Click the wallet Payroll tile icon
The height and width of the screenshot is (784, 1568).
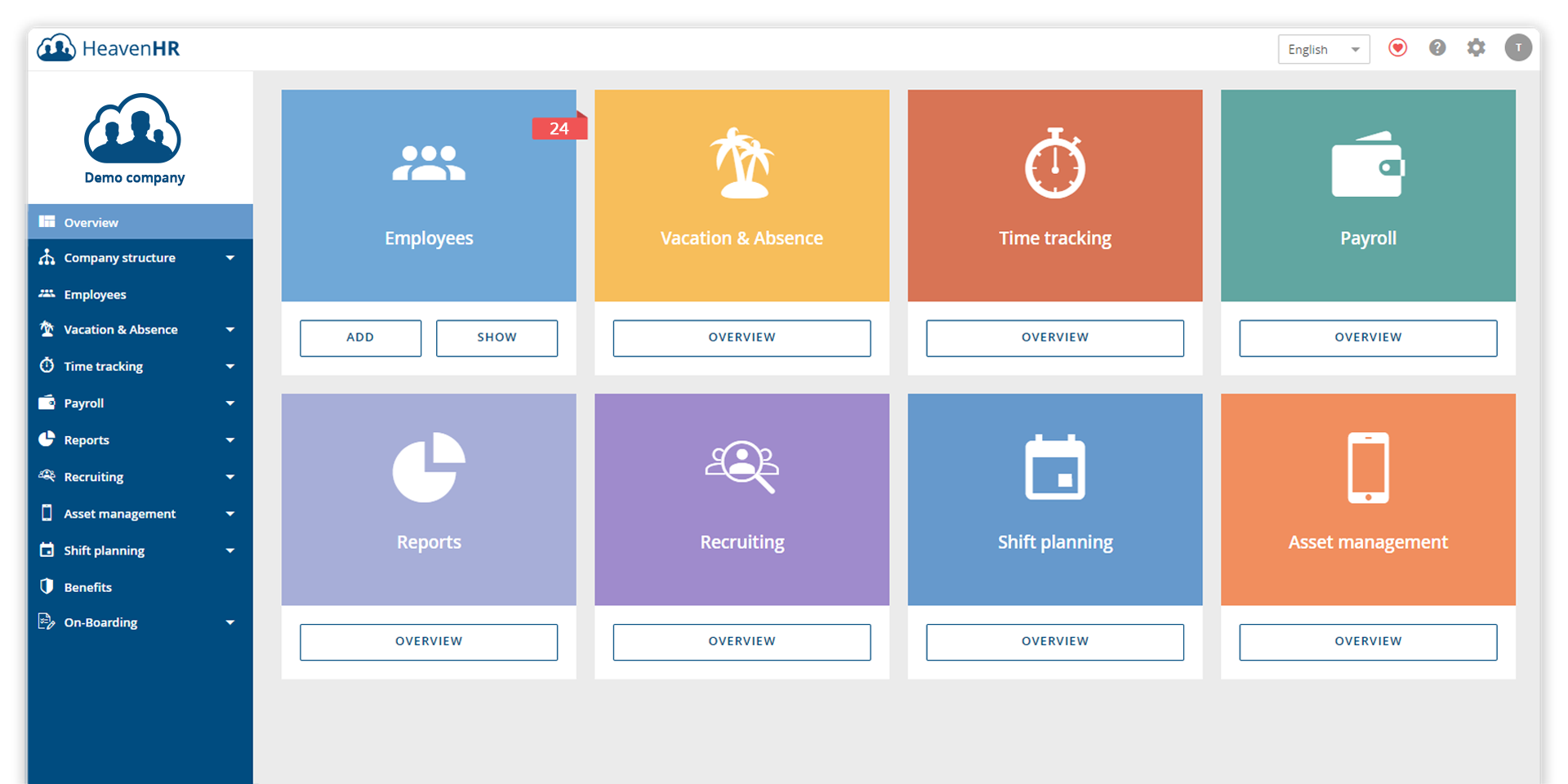[1368, 165]
